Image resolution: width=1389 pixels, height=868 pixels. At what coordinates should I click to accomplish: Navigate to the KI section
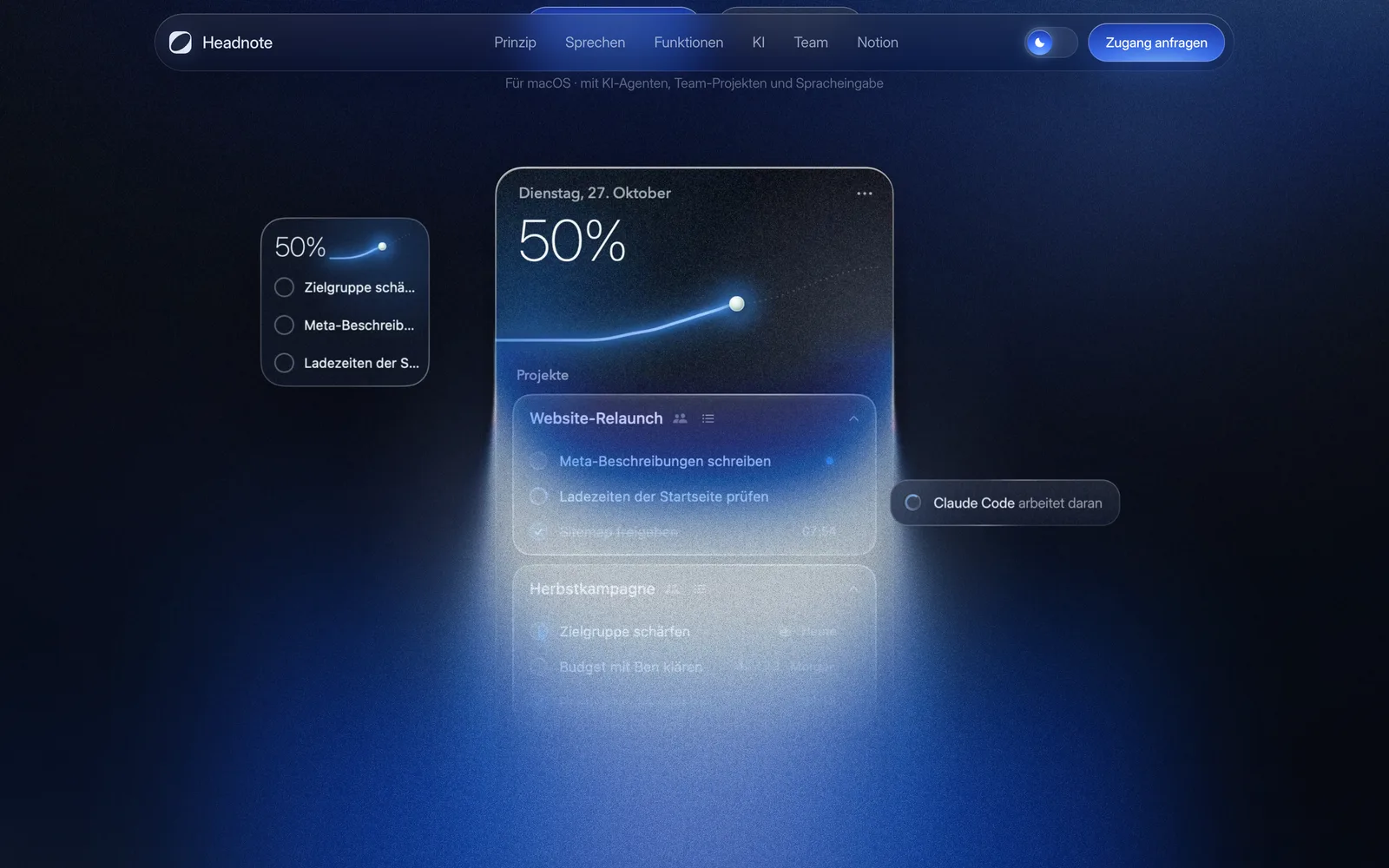759,43
